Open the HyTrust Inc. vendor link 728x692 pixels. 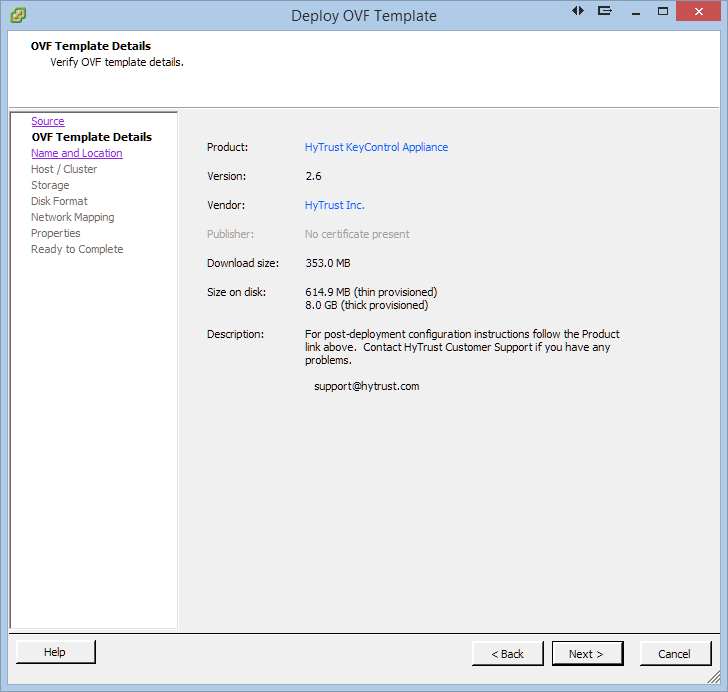pyautogui.click(x=334, y=205)
